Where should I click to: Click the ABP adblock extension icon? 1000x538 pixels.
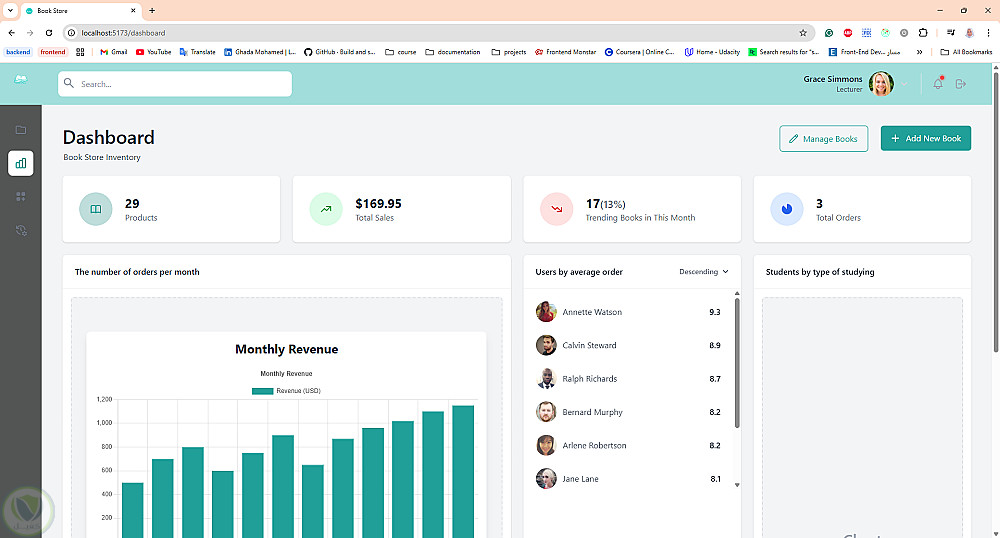click(848, 33)
